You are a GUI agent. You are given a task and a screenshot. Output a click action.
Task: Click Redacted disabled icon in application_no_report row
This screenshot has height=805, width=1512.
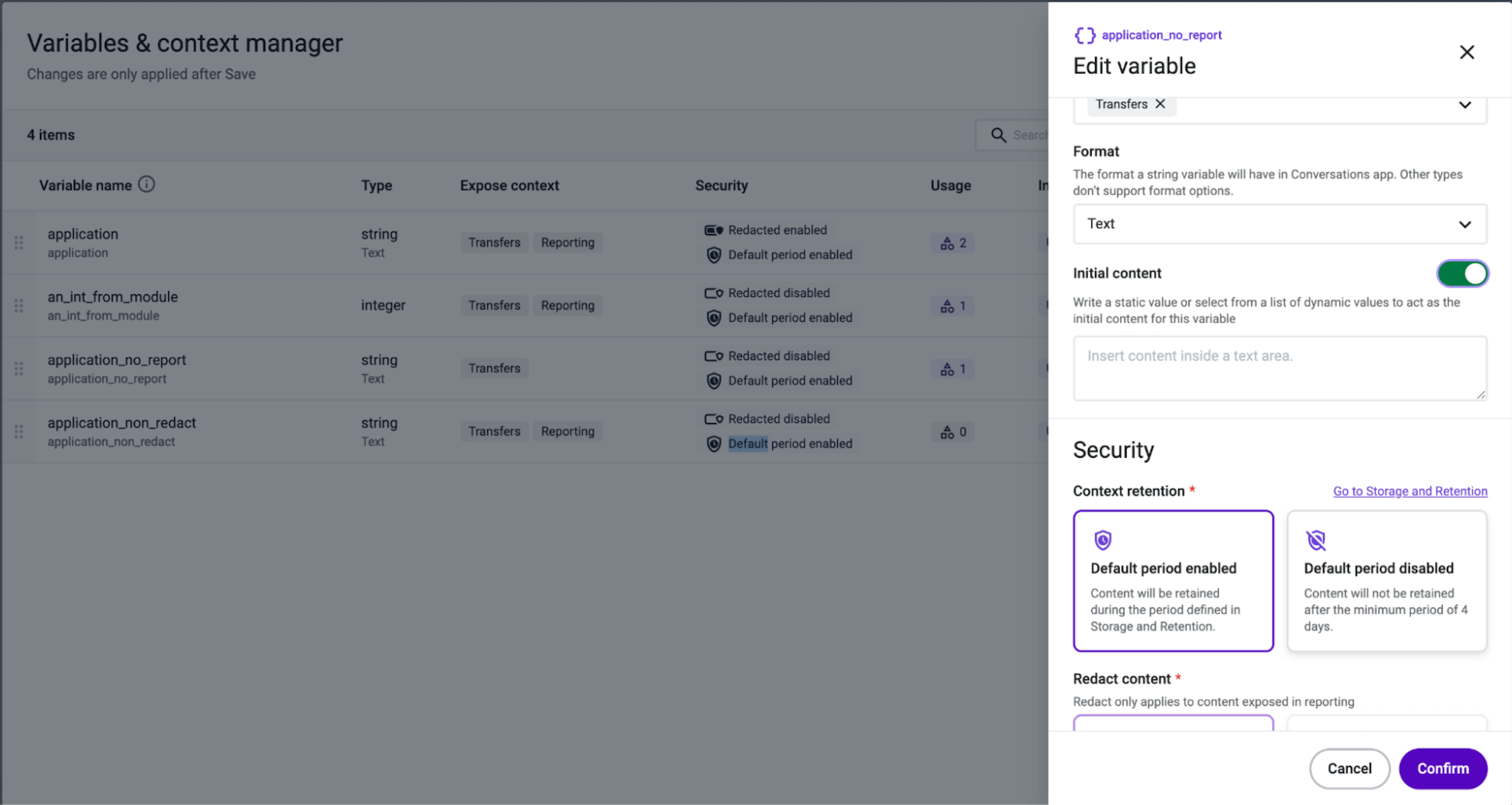tap(713, 356)
